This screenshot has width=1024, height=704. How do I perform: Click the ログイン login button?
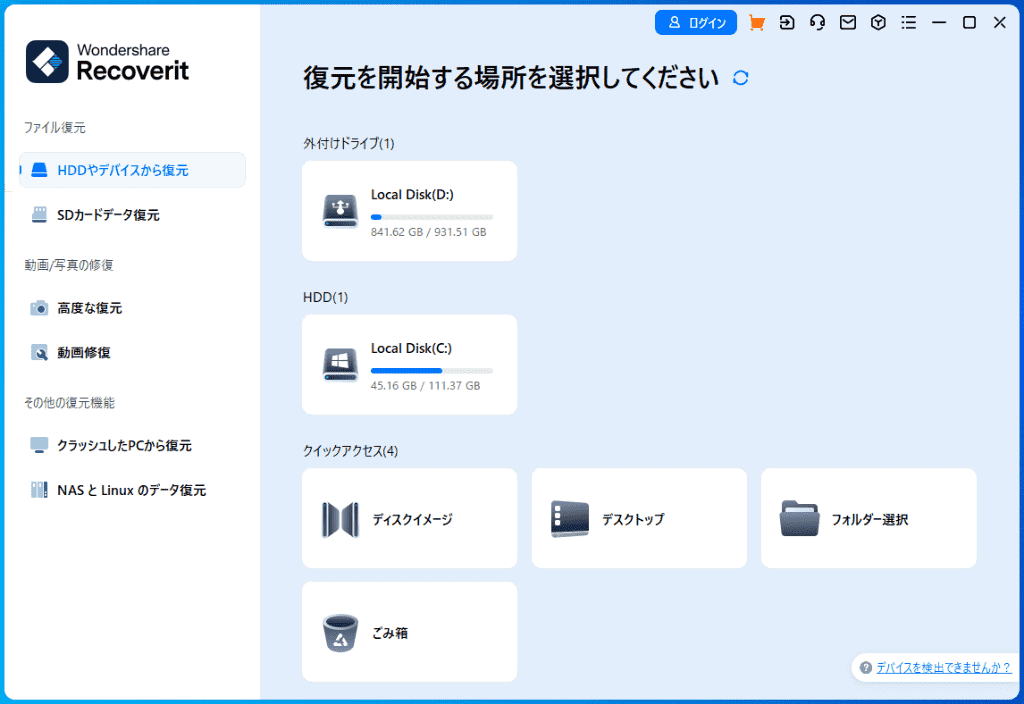click(x=696, y=23)
